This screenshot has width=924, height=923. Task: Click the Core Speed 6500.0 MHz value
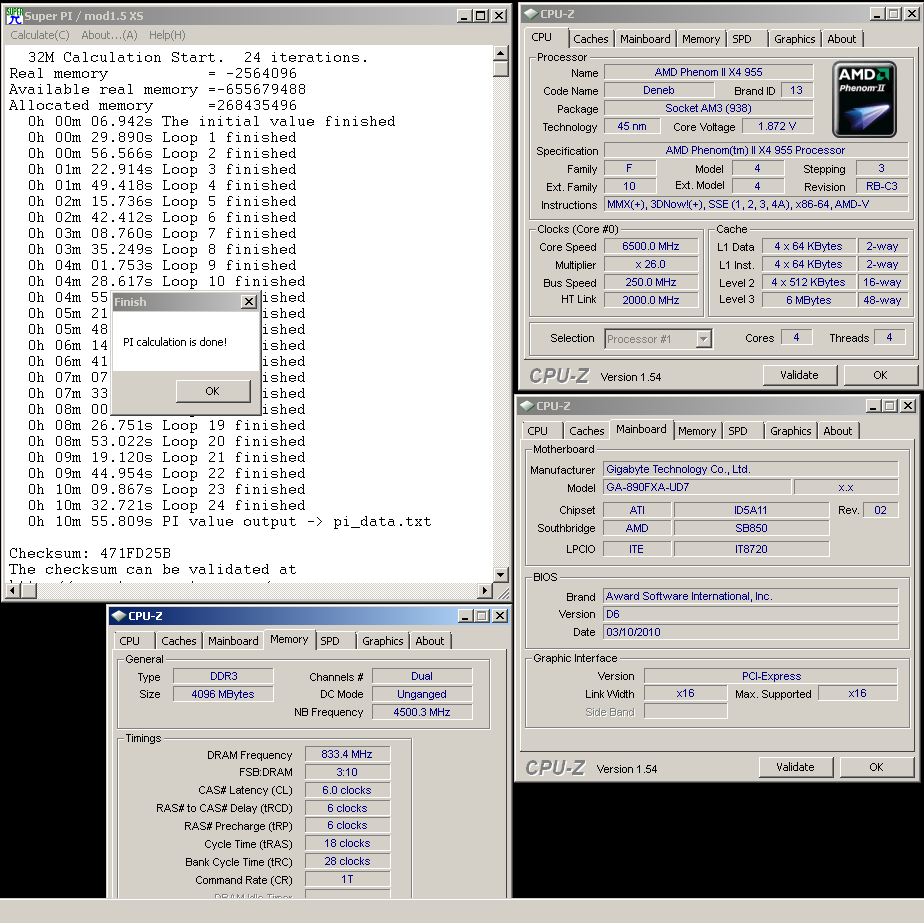651,246
